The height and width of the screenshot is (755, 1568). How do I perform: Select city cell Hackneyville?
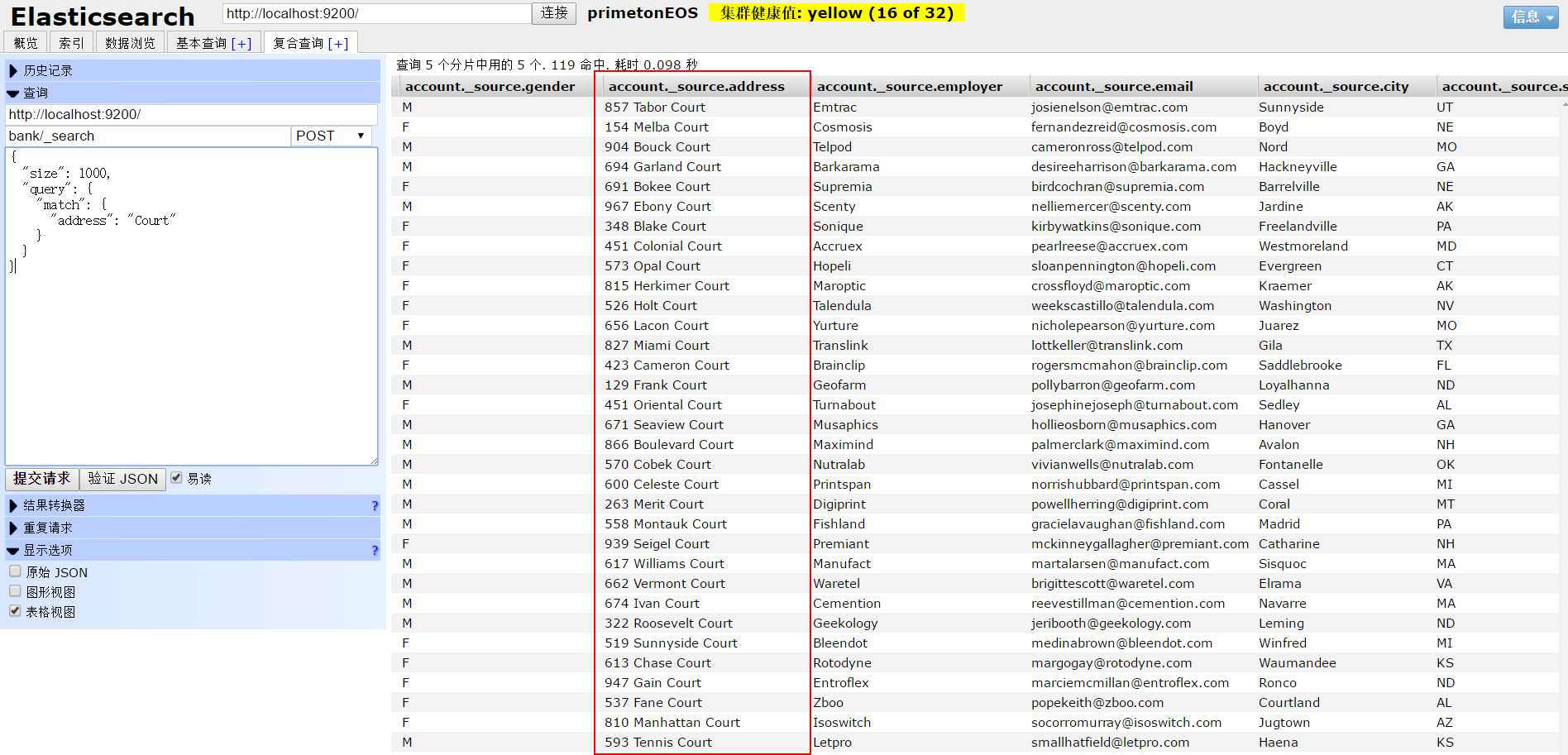1298,167
